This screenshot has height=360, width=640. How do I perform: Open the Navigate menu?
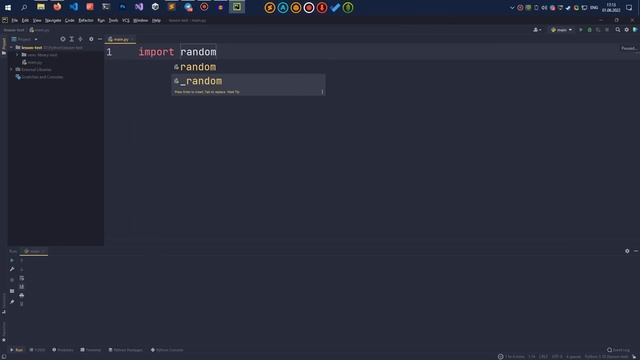53,20
